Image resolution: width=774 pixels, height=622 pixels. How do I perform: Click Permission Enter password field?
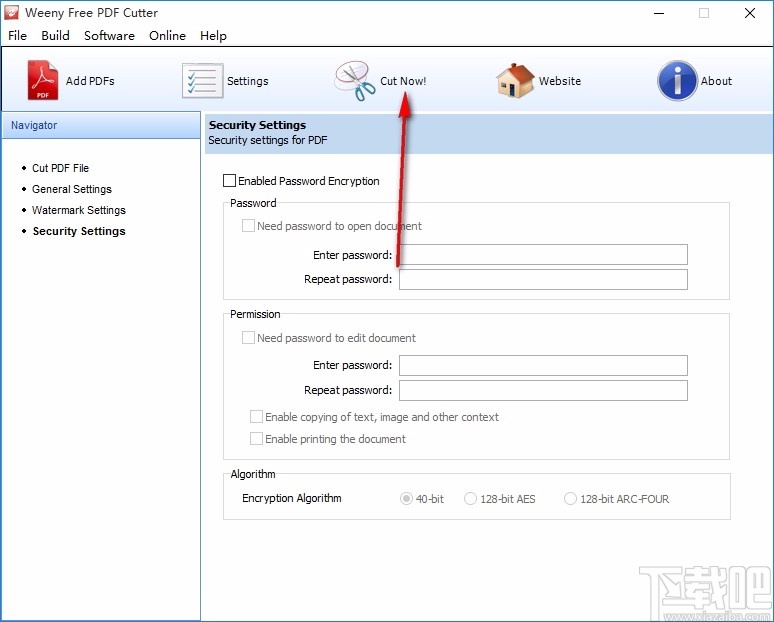[543, 365]
